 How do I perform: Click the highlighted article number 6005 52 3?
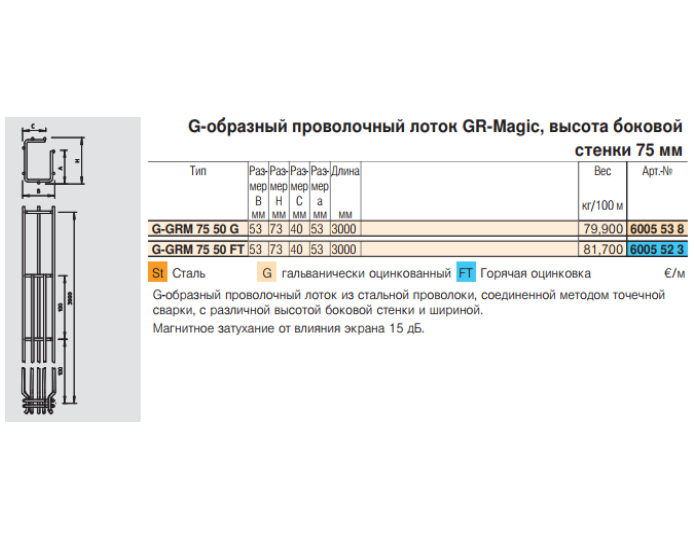(x=657, y=249)
